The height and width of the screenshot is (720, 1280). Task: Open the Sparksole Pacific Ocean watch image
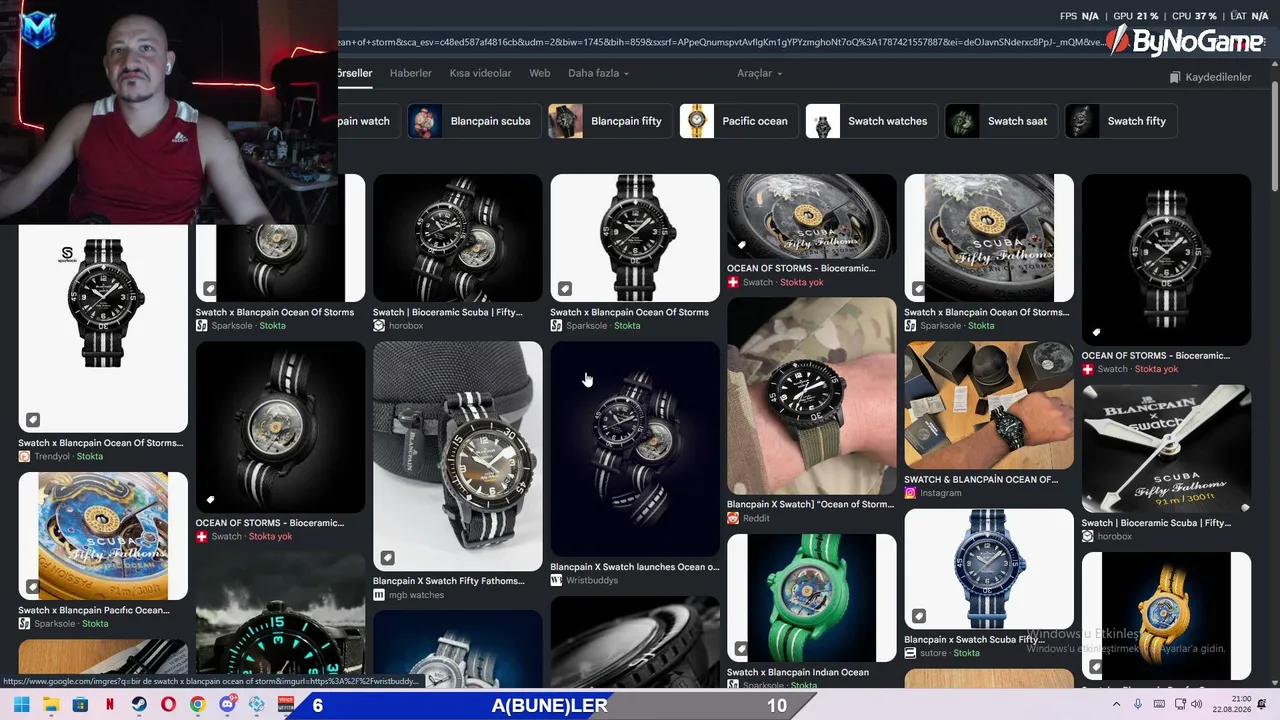coord(103,536)
